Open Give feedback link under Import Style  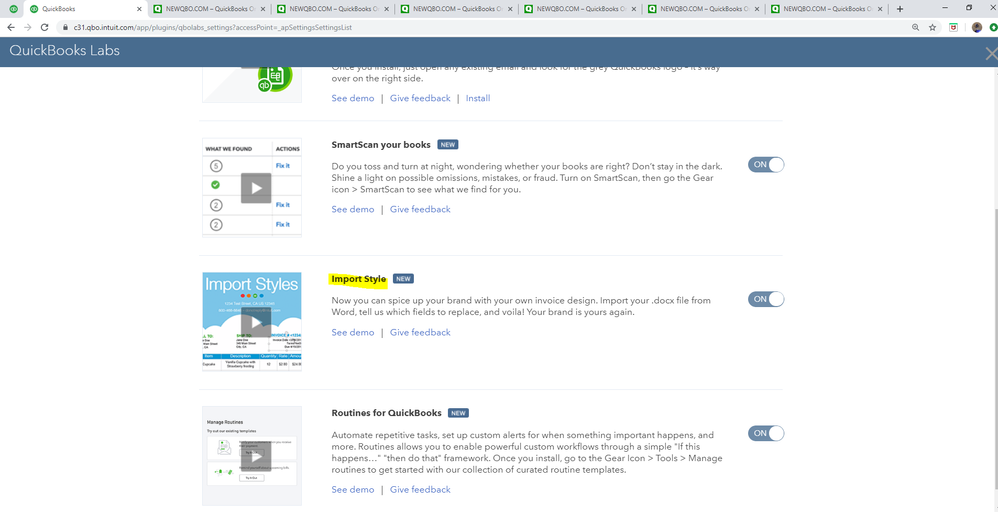pyautogui.click(x=420, y=332)
